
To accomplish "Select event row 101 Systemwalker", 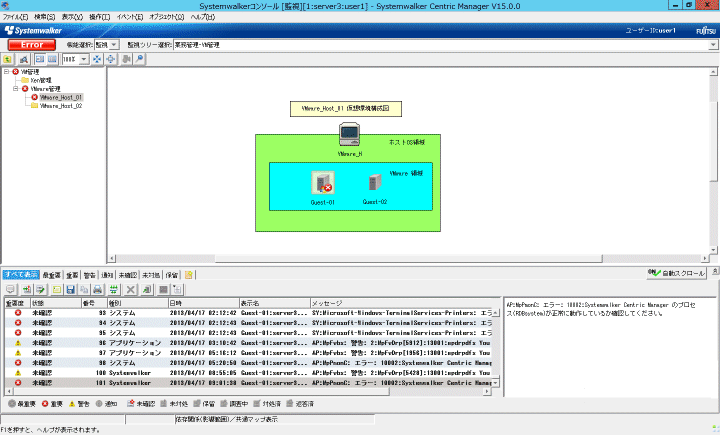I will tap(248, 383).
